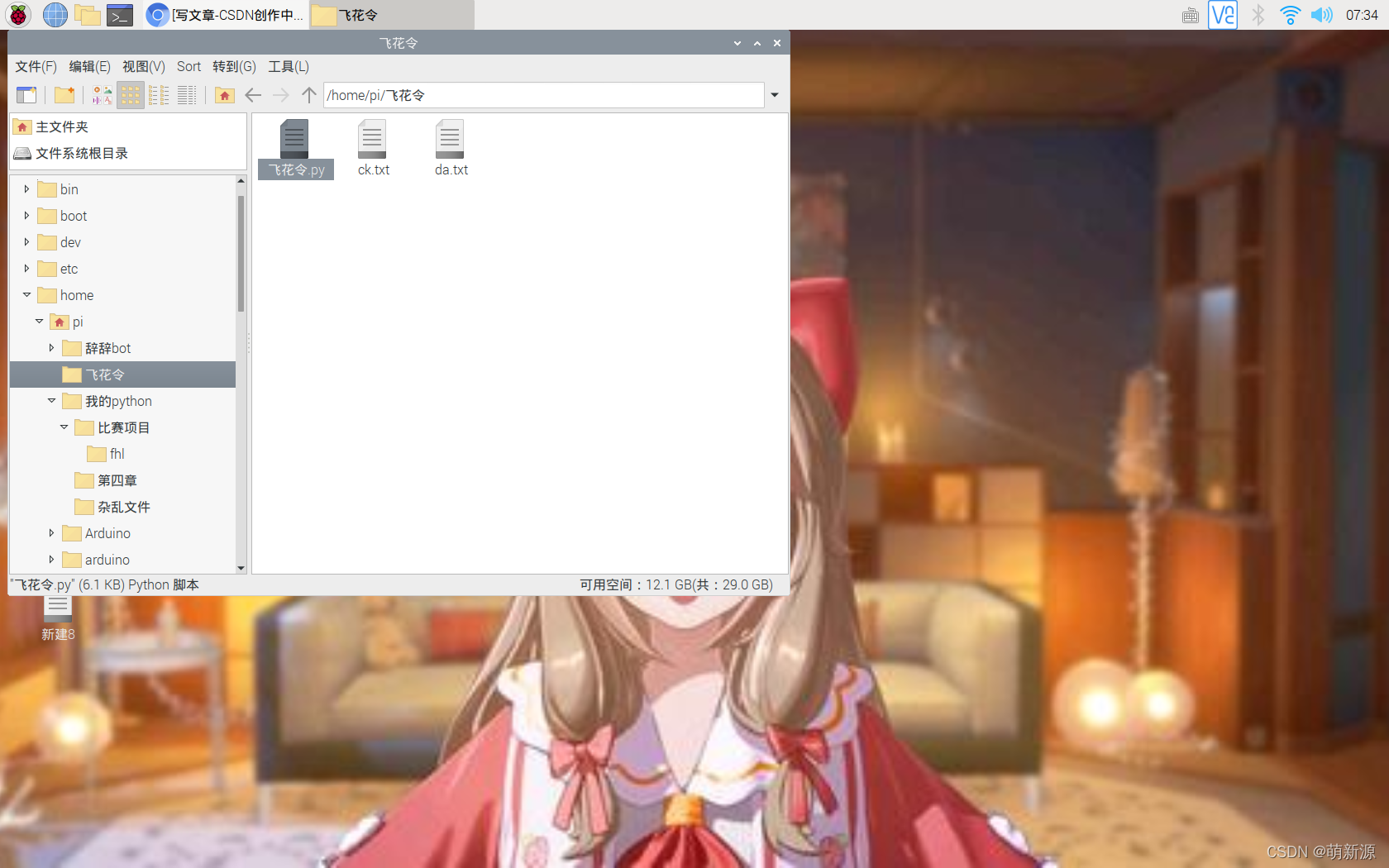Click the tree panel scrollbar thumb
1389x868 pixels.
coord(241,253)
